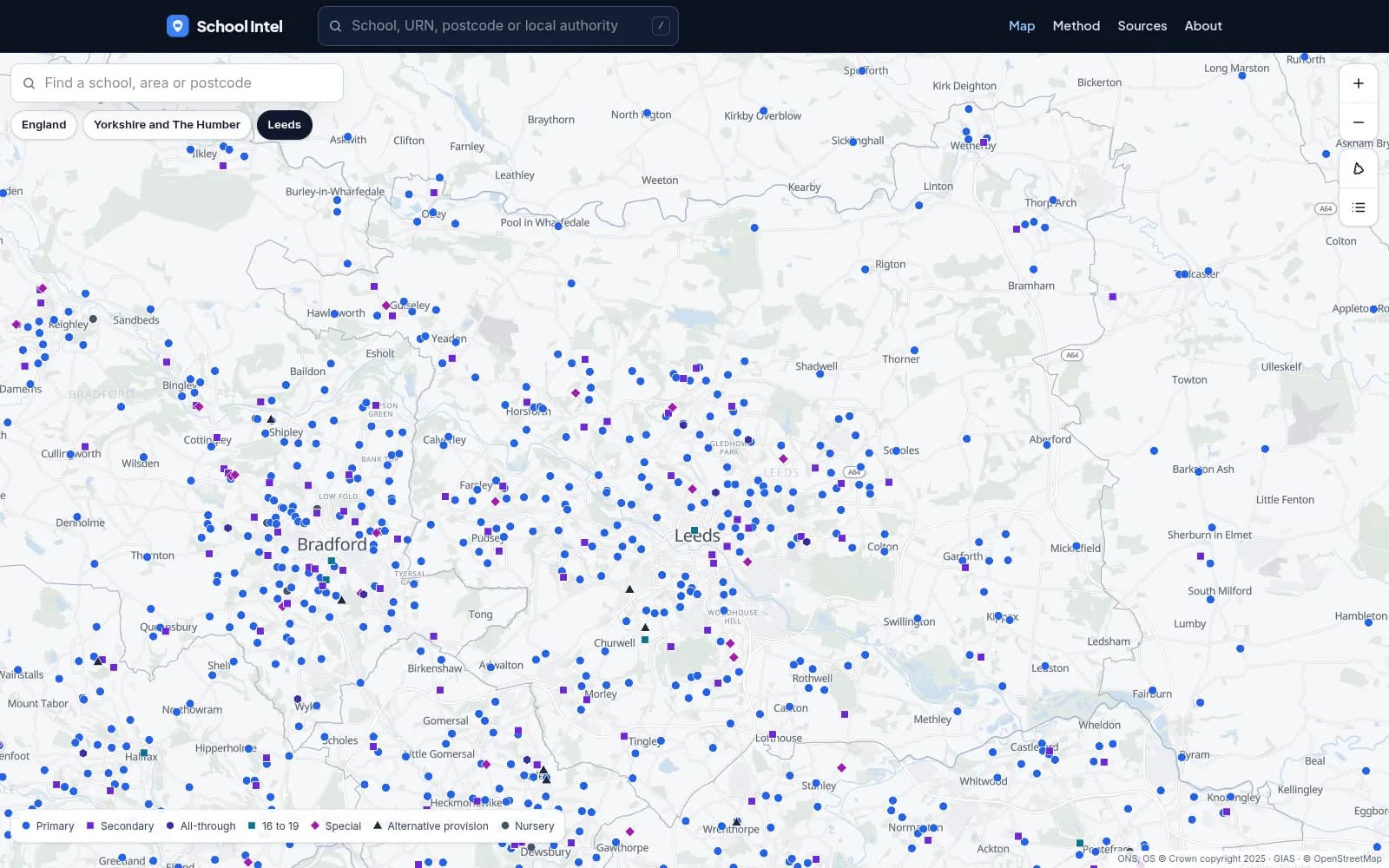This screenshot has width=1389, height=868.
Task: Click the blue school dot beside Linton
Action: [x=918, y=206]
